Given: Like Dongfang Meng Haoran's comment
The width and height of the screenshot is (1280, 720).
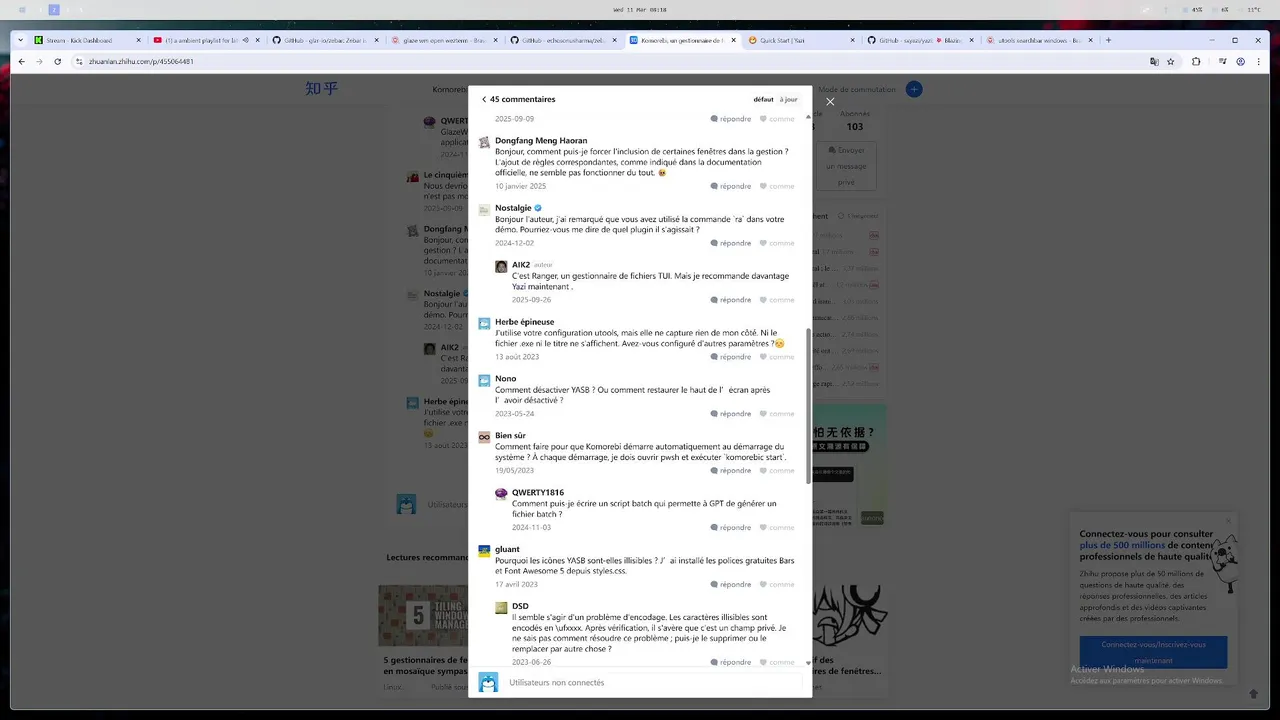Looking at the screenshot, I should (x=777, y=186).
